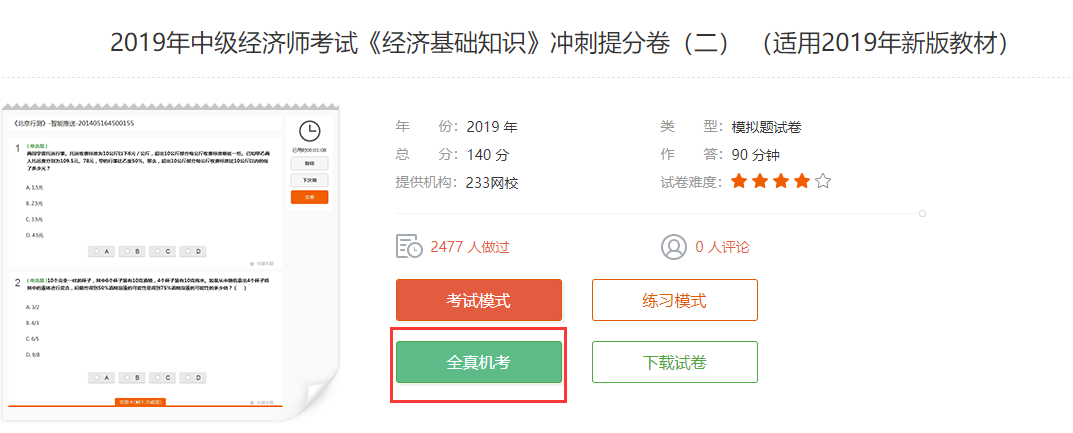Click the user comment avatar icon
The width and height of the screenshot is (1073, 433).
tap(673, 247)
